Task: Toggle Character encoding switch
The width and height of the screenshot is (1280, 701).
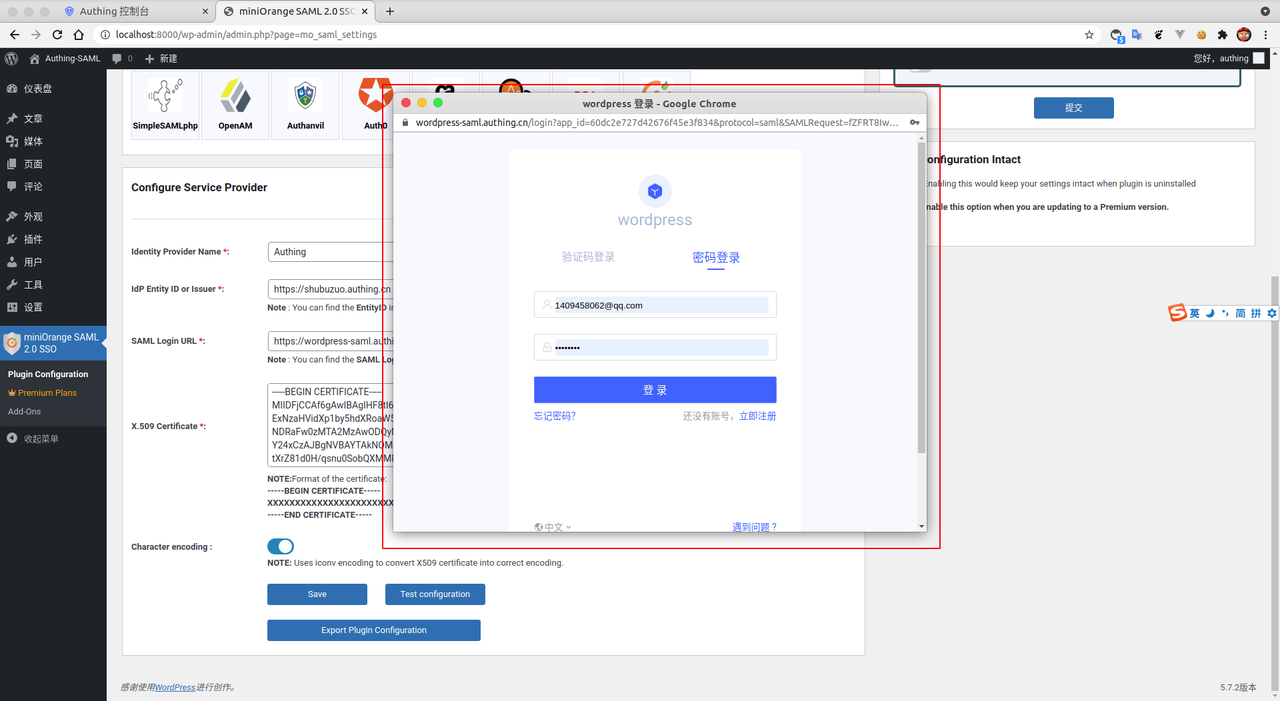Action: coord(280,546)
